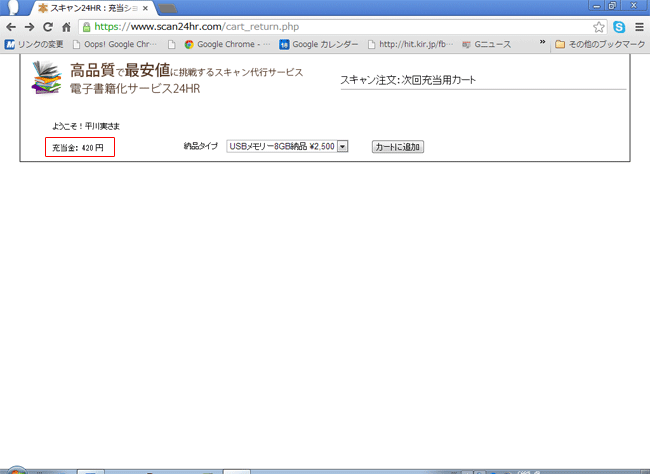Click the blank page icon bookmark
The width and height of the screenshot is (650, 474).
[x=172, y=44]
